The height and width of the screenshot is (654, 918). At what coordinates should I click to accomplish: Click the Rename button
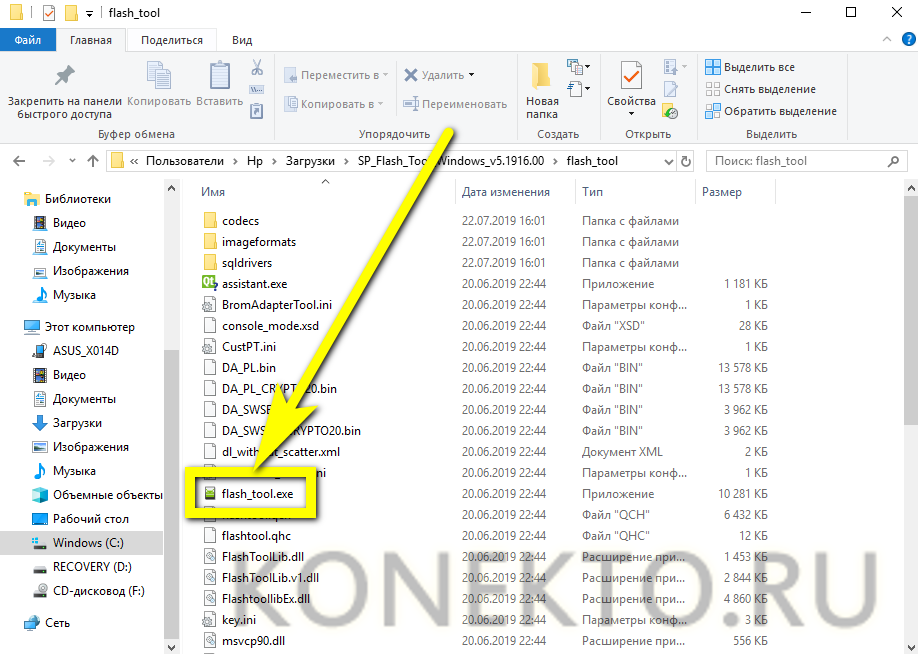[x=455, y=104]
